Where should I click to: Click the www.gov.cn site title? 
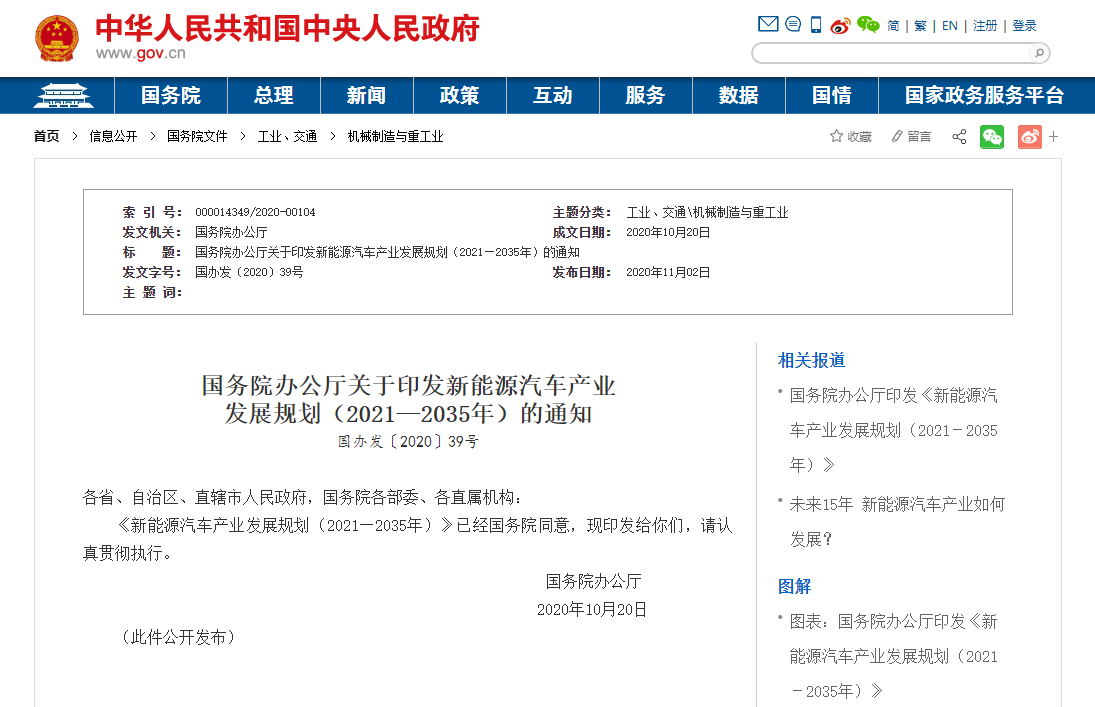[140, 54]
